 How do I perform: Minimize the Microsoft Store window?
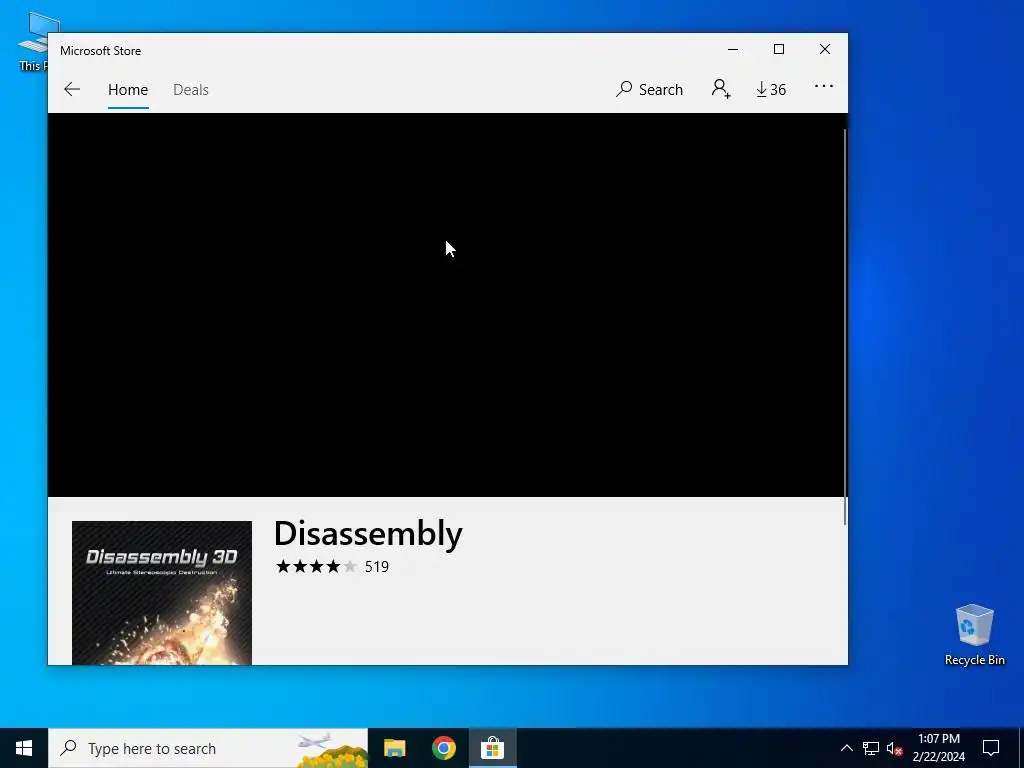(733, 50)
